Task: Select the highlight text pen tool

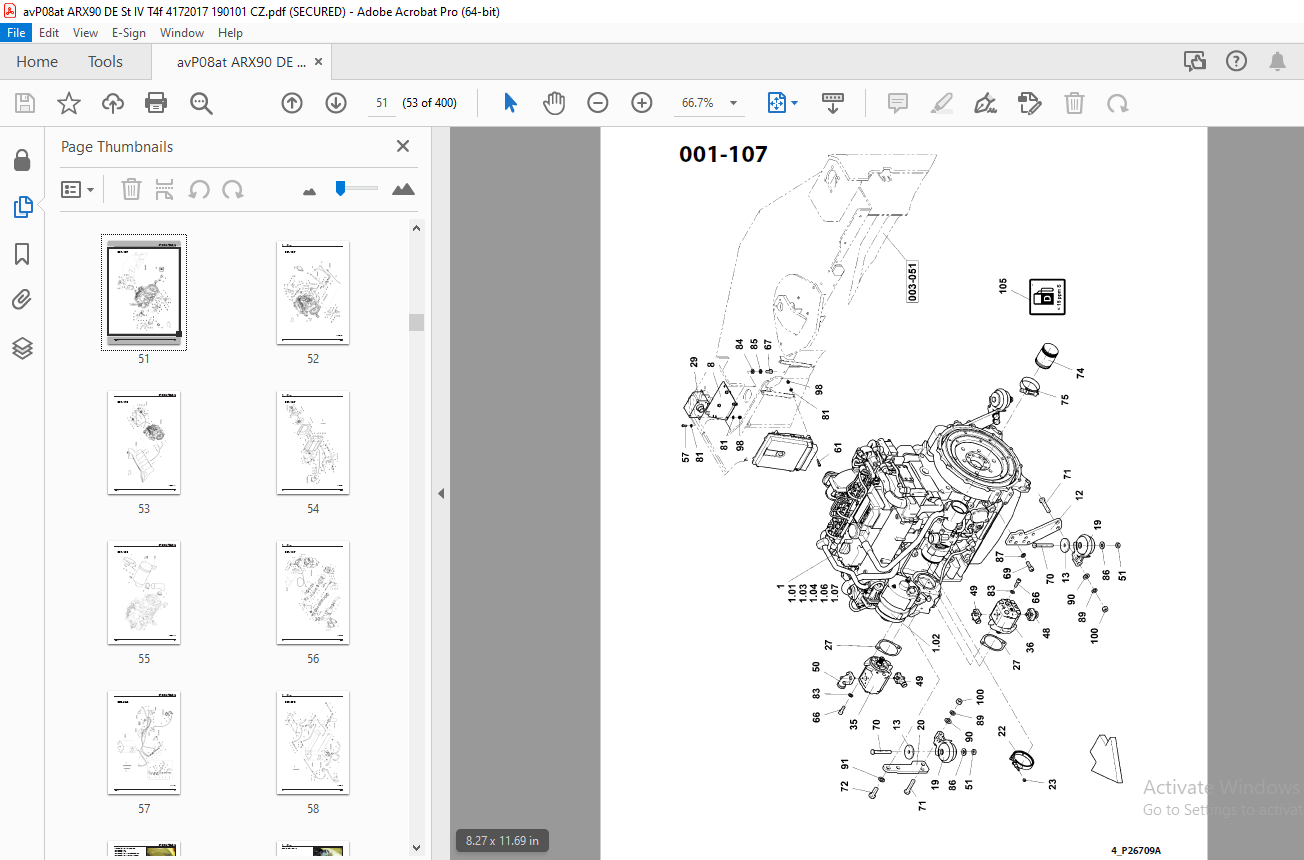Action: tap(942, 103)
